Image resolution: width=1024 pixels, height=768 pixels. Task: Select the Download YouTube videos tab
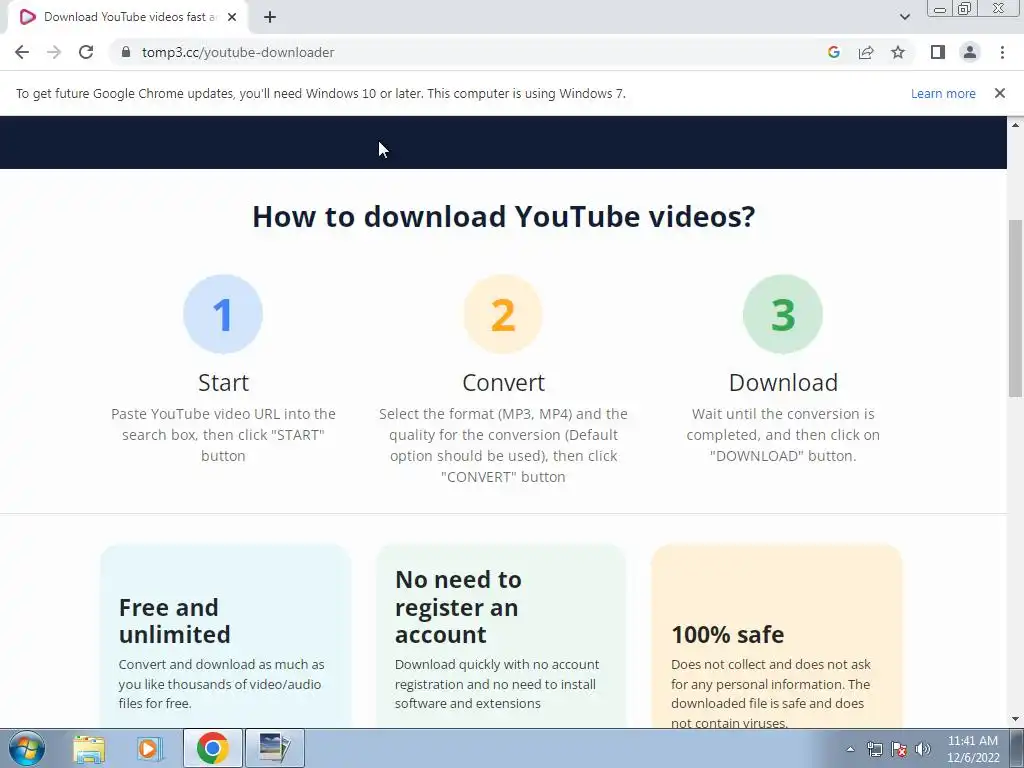(x=129, y=17)
